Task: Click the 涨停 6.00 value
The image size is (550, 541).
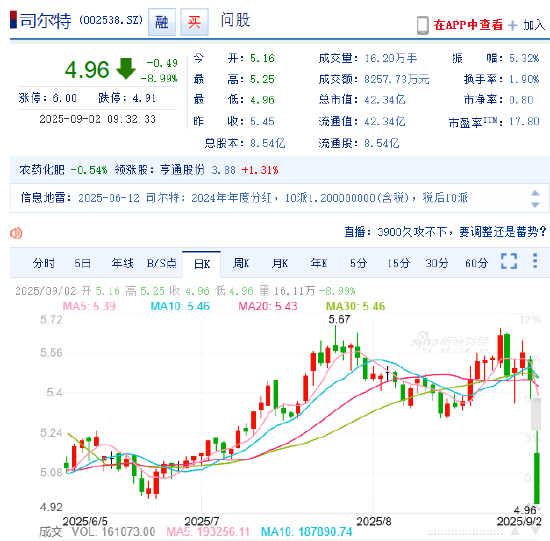Action: pyautogui.click(x=65, y=98)
